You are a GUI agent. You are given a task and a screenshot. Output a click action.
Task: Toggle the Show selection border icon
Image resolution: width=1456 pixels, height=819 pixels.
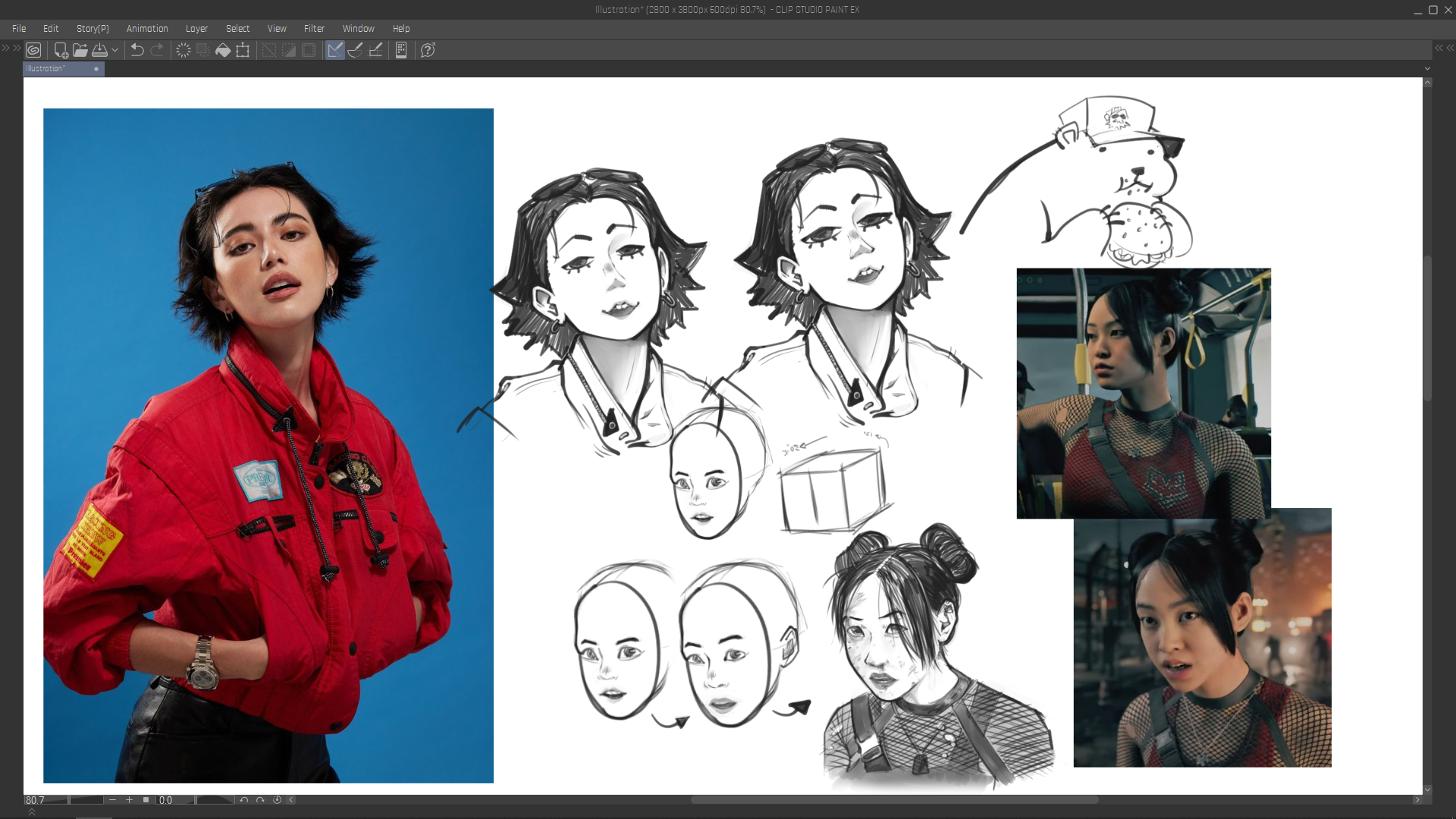pyautogui.click(x=309, y=50)
